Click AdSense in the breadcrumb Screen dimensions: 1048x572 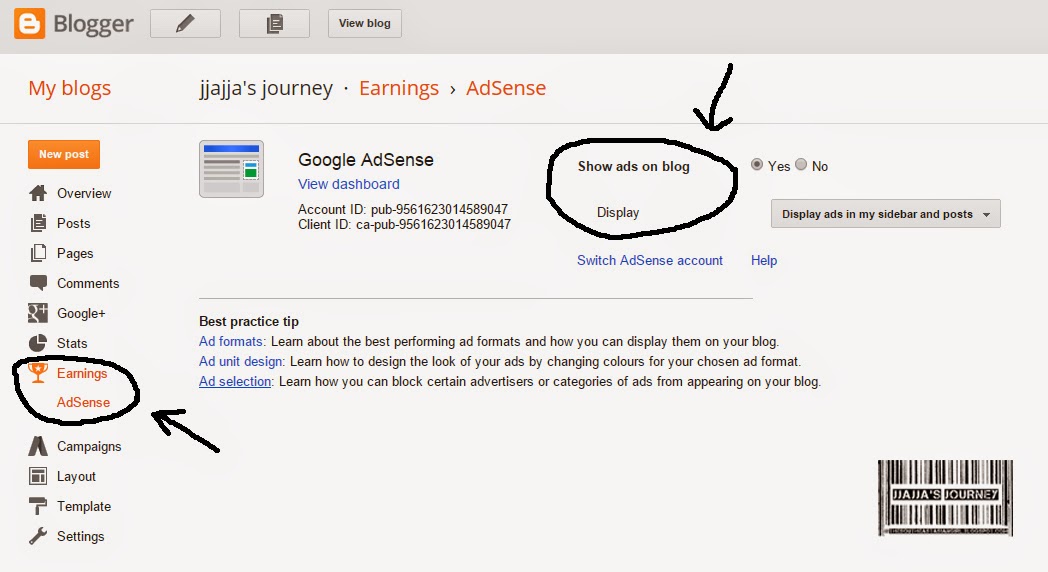pyautogui.click(x=506, y=88)
